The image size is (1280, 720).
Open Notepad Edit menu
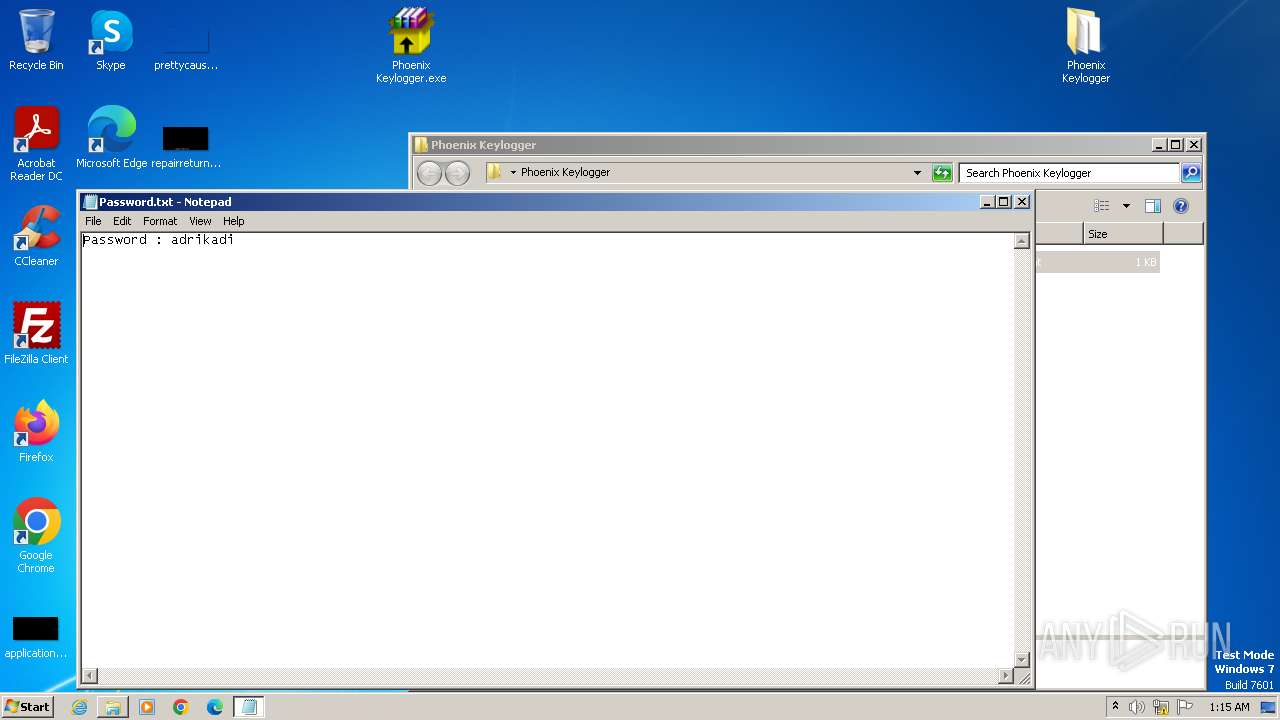[x=122, y=221]
